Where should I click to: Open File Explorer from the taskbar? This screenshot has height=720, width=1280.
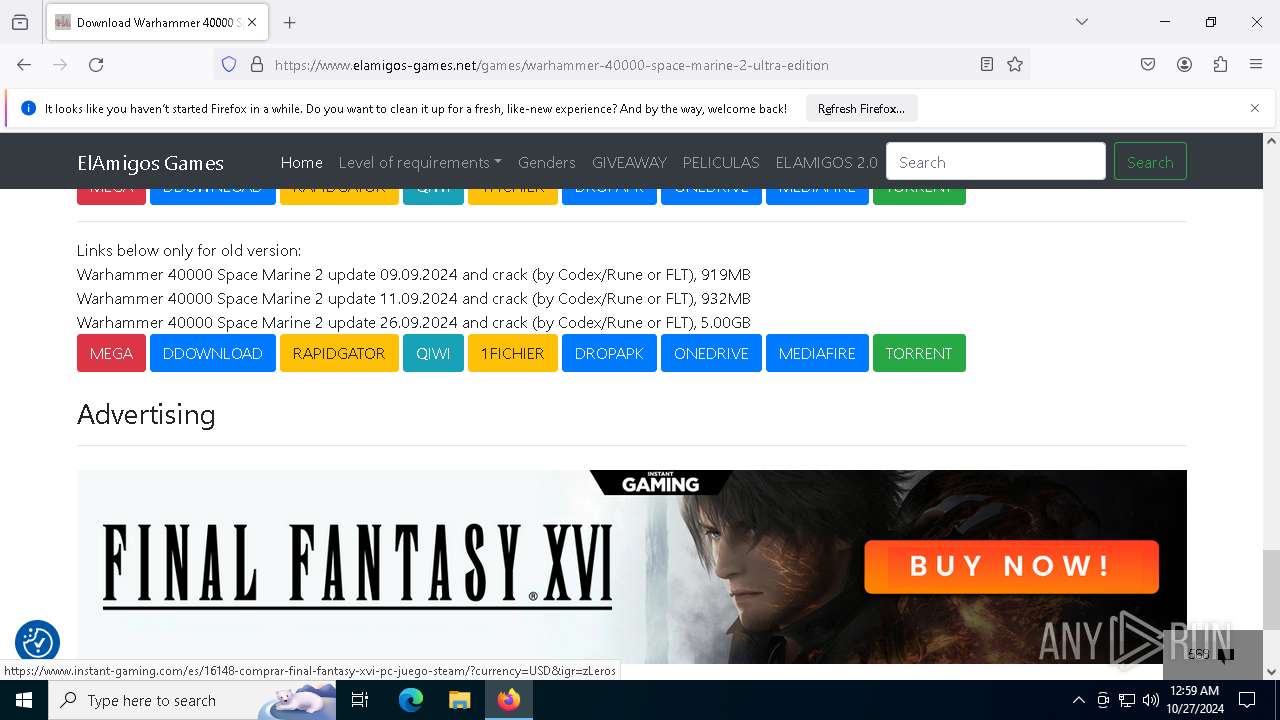click(459, 700)
